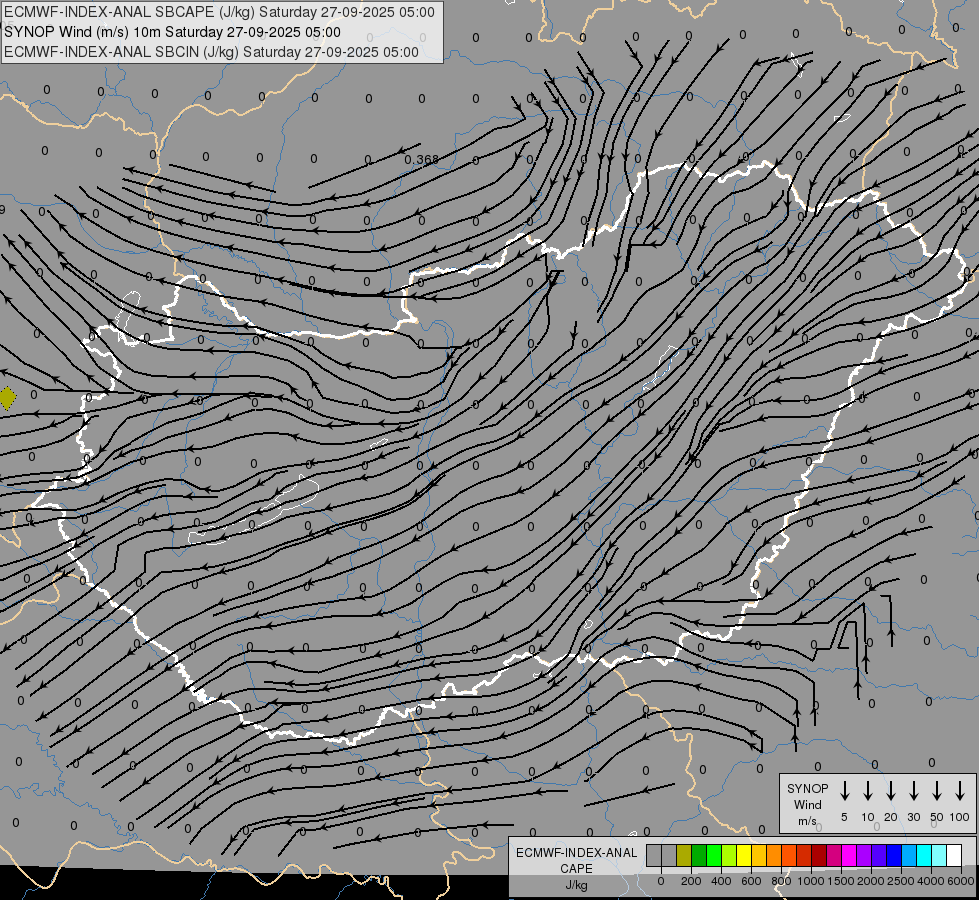Click the CAPE label in the legend
979x900 pixels.
(576, 869)
